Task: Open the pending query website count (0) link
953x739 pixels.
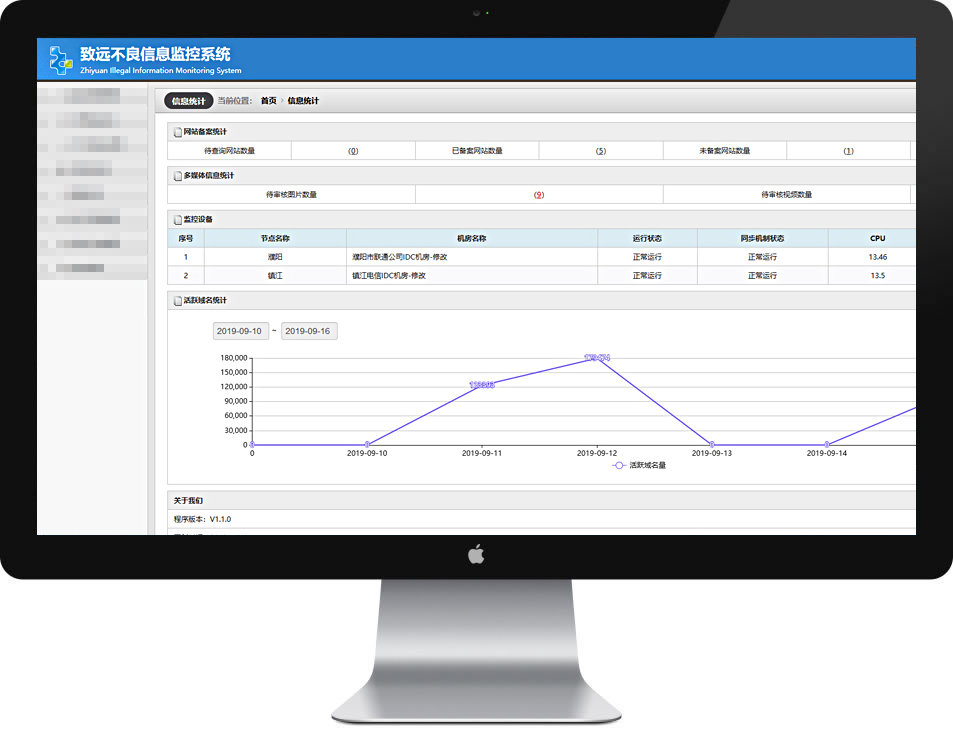Action: (x=353, y=151)
